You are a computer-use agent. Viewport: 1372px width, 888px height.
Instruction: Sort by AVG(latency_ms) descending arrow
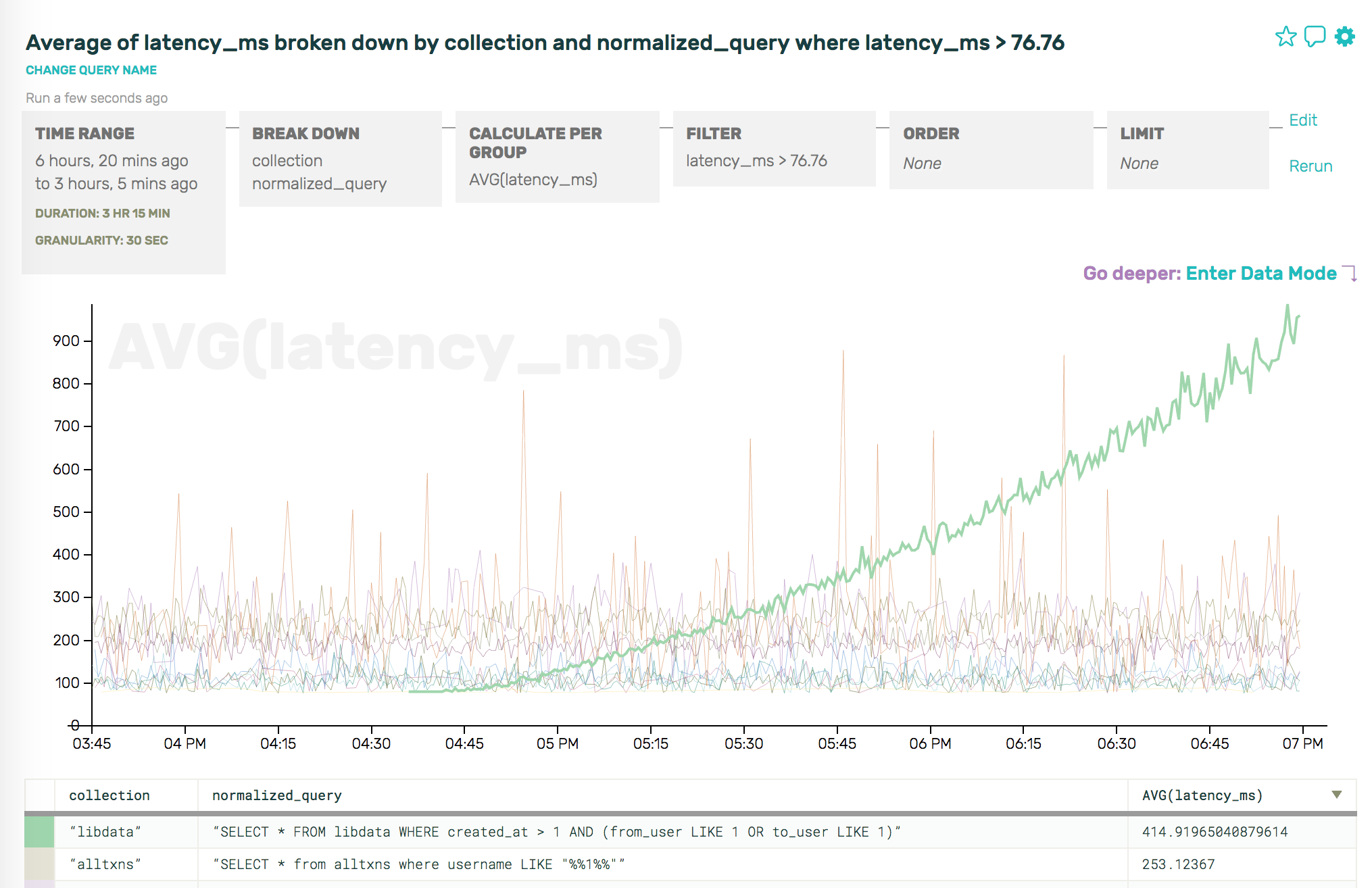pos(1336,795)
